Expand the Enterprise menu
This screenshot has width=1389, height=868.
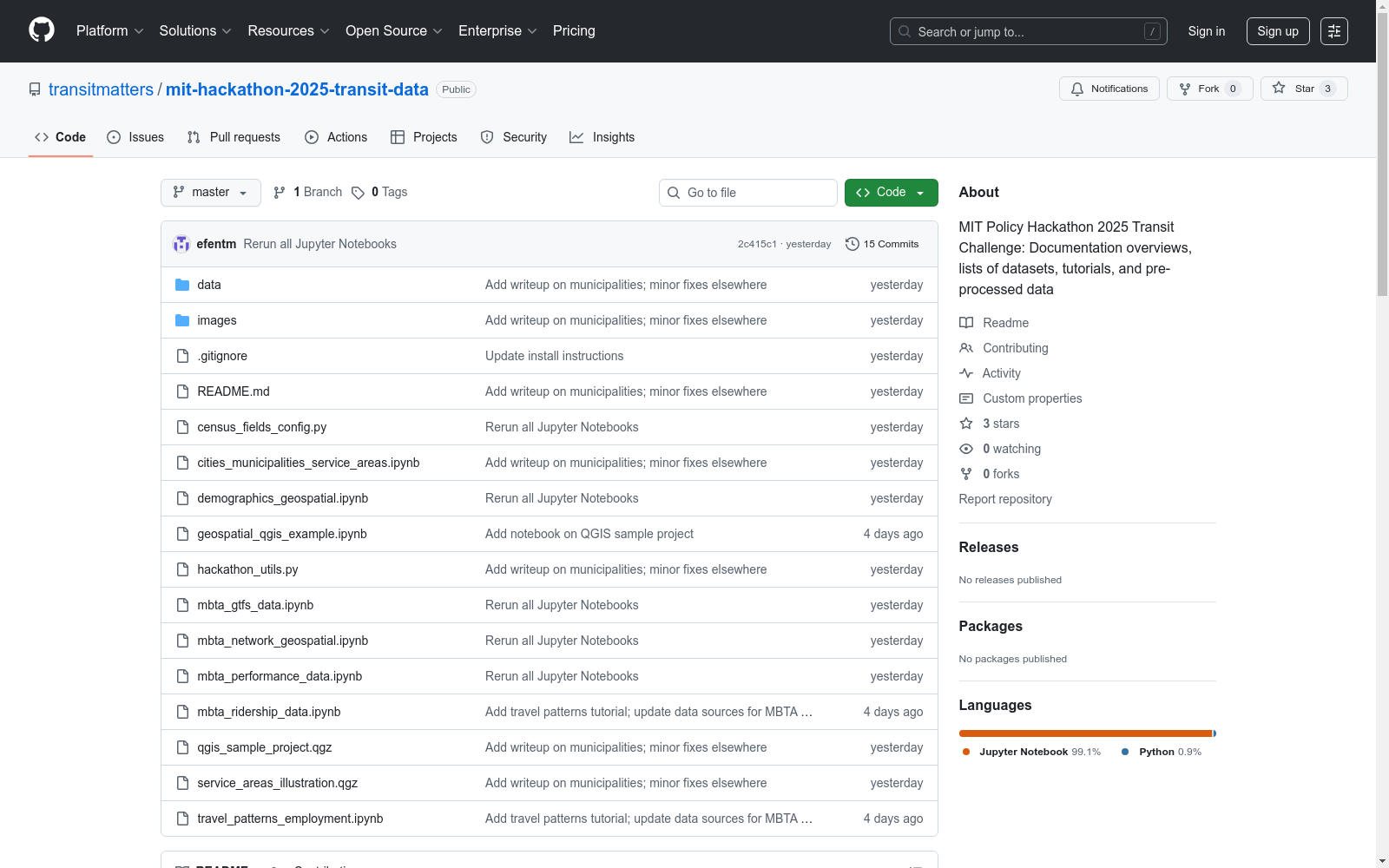[x=497, y=31]
